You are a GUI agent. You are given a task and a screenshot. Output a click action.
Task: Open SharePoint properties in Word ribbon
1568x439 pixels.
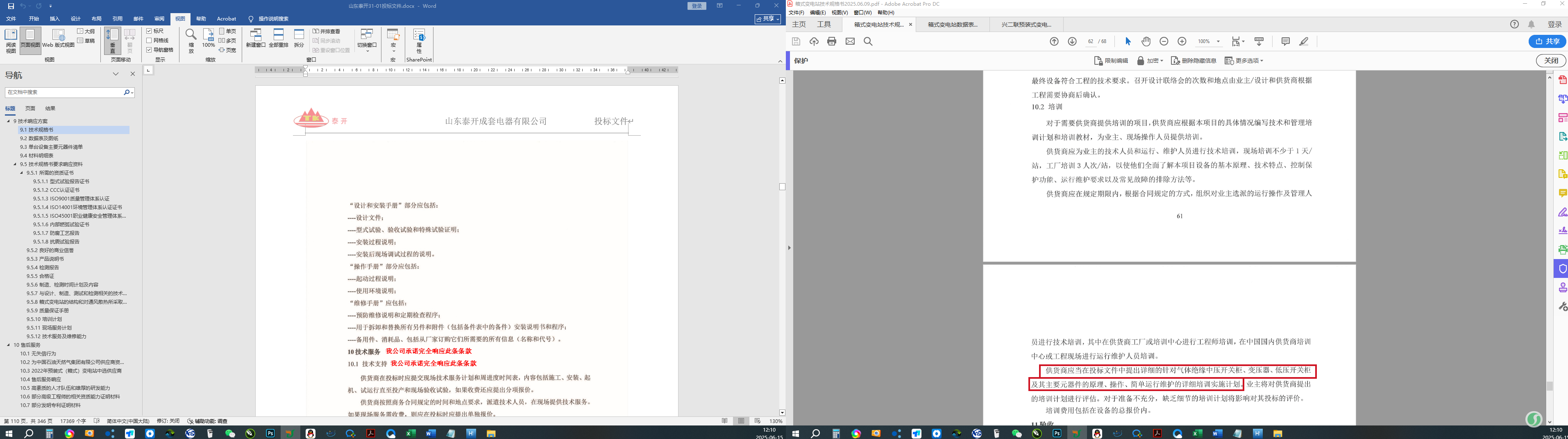[419, 40]
